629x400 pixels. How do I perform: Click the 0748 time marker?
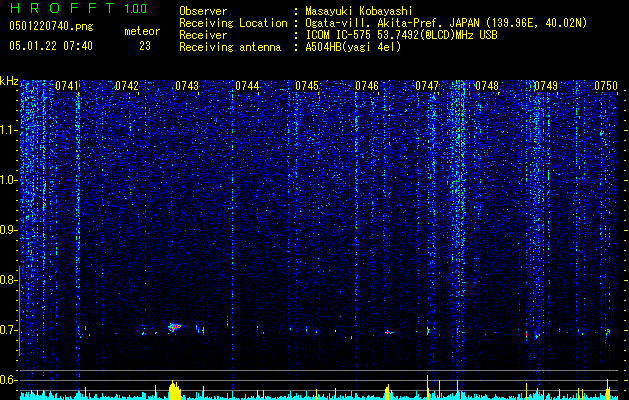click(x=487, y=86)
